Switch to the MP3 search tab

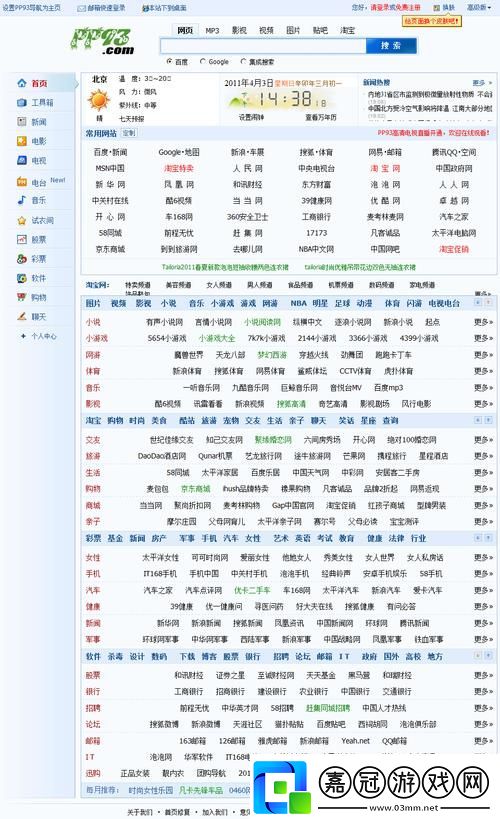[212, 30]
